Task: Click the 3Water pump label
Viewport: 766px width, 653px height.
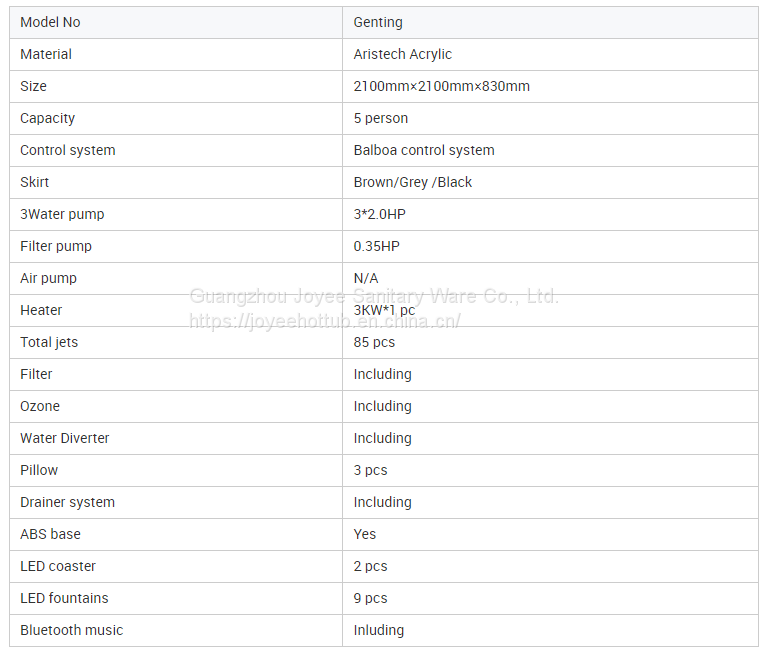Action: [62, 214]
